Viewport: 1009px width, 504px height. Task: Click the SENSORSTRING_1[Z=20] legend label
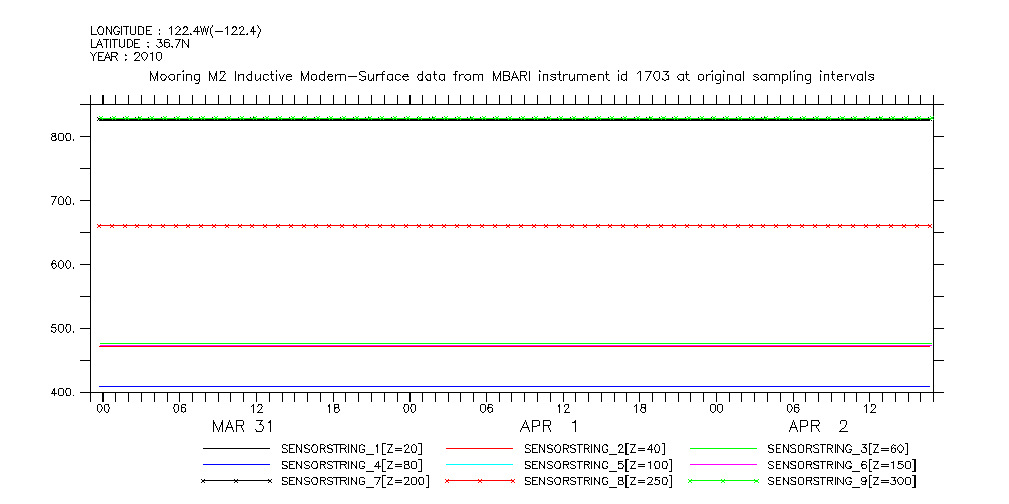click(345, 449)
